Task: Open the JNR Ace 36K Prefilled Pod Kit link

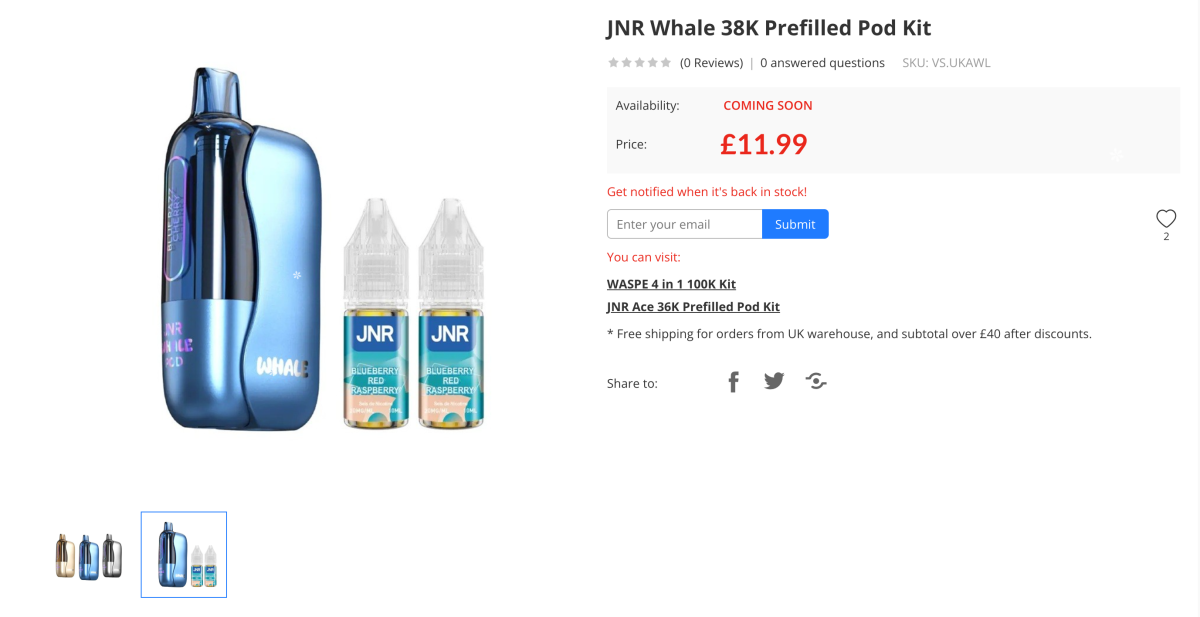Action: (693, 306)
